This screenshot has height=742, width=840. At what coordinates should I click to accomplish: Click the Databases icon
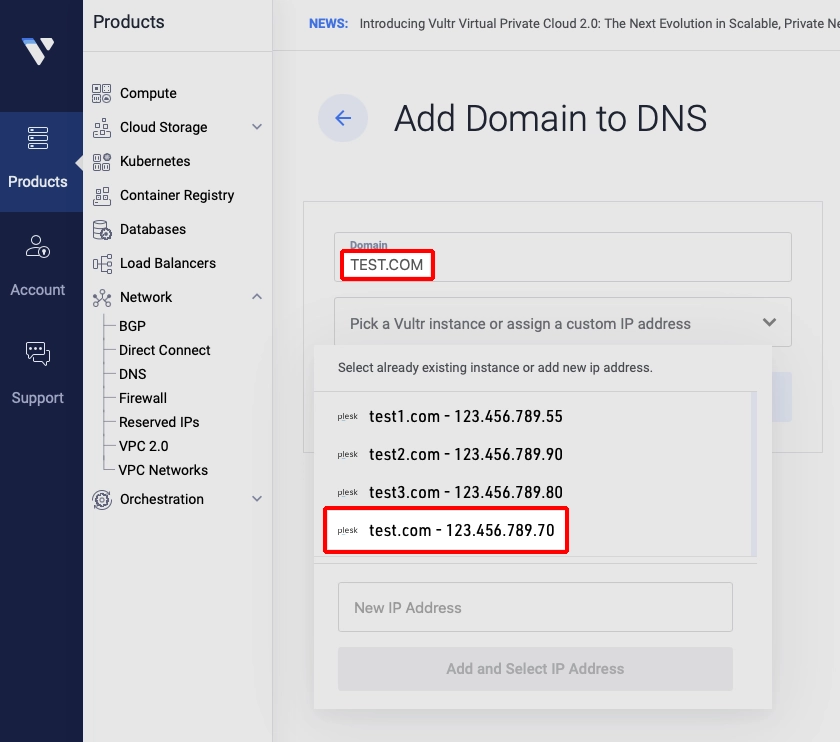102,230
